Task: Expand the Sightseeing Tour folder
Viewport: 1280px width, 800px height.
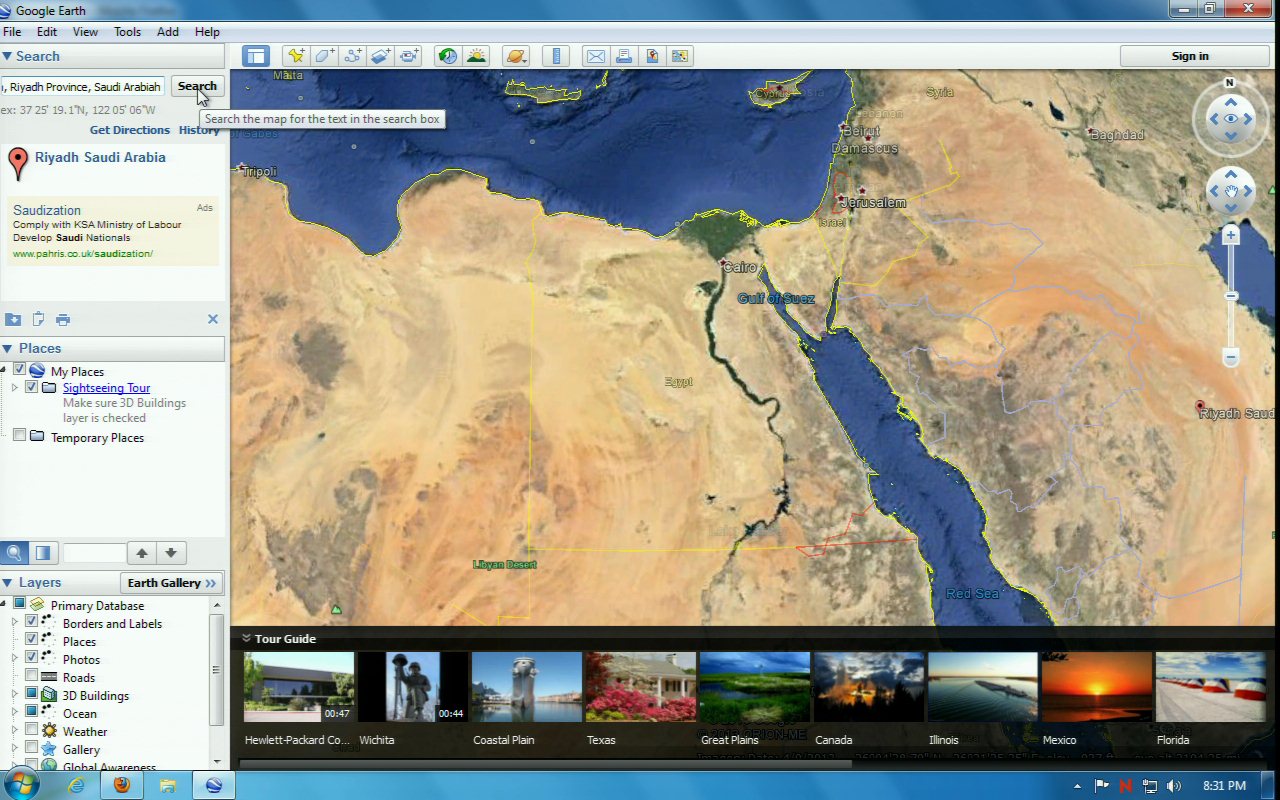Action: [15, 387]
